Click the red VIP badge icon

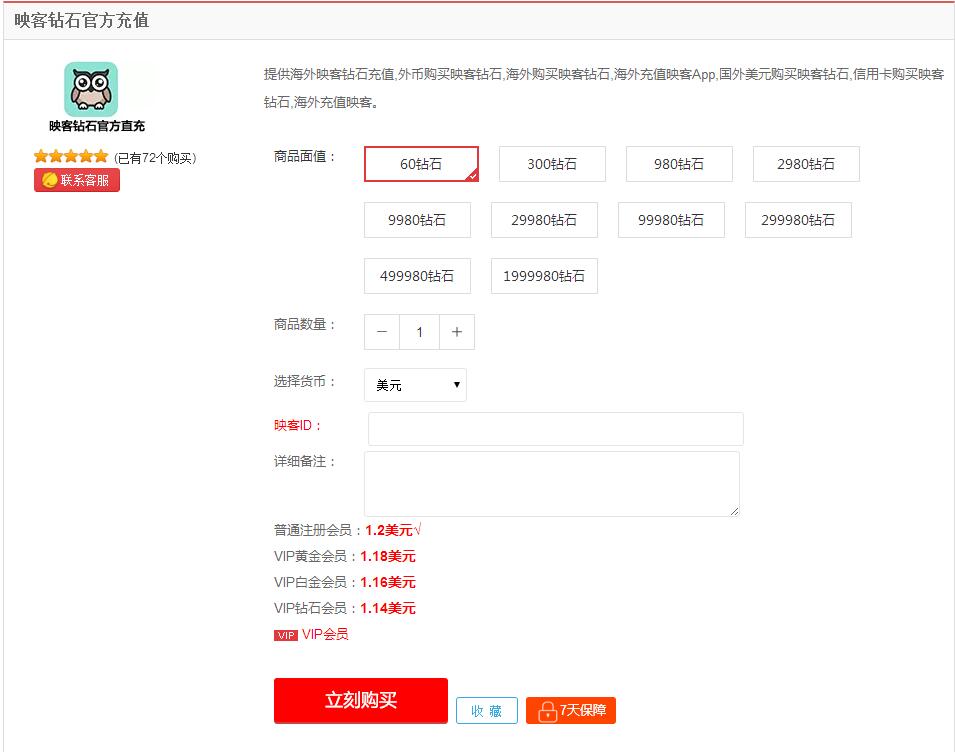(x=286, y=635)
